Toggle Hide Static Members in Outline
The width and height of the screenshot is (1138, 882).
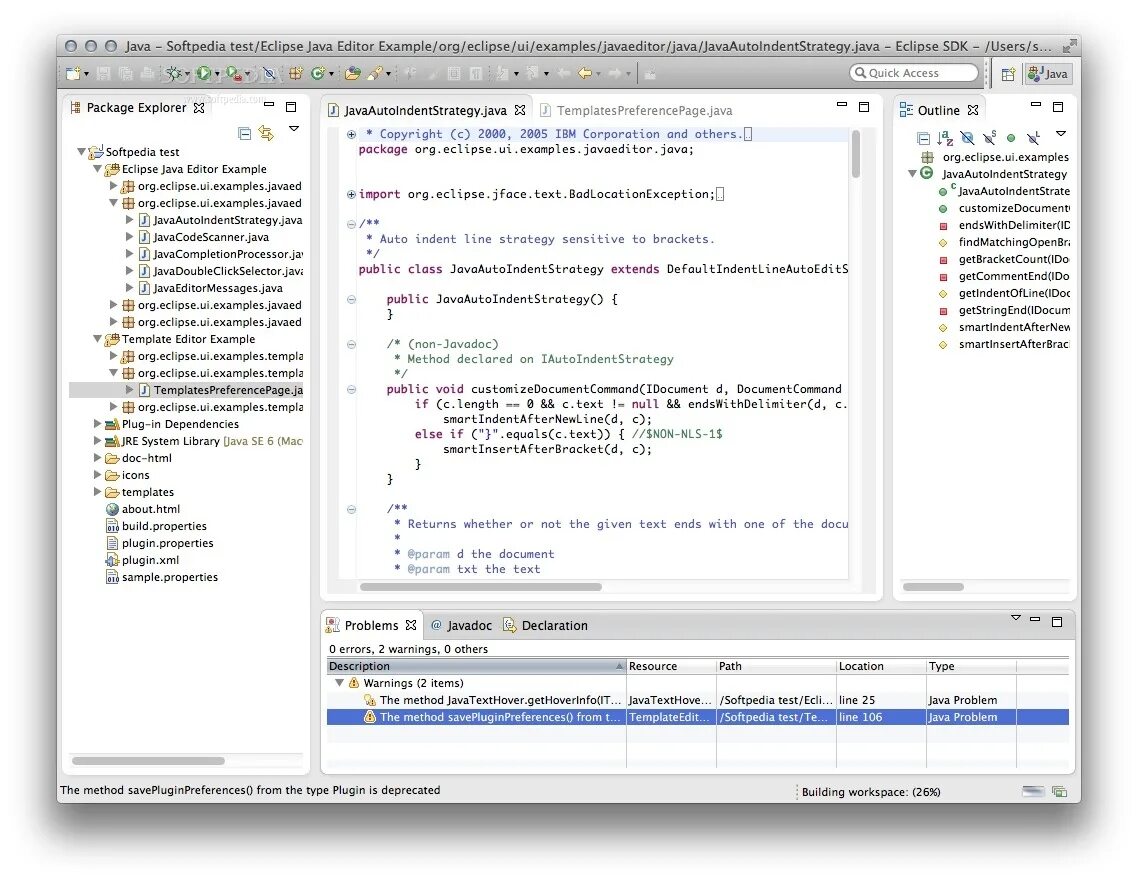989,137
